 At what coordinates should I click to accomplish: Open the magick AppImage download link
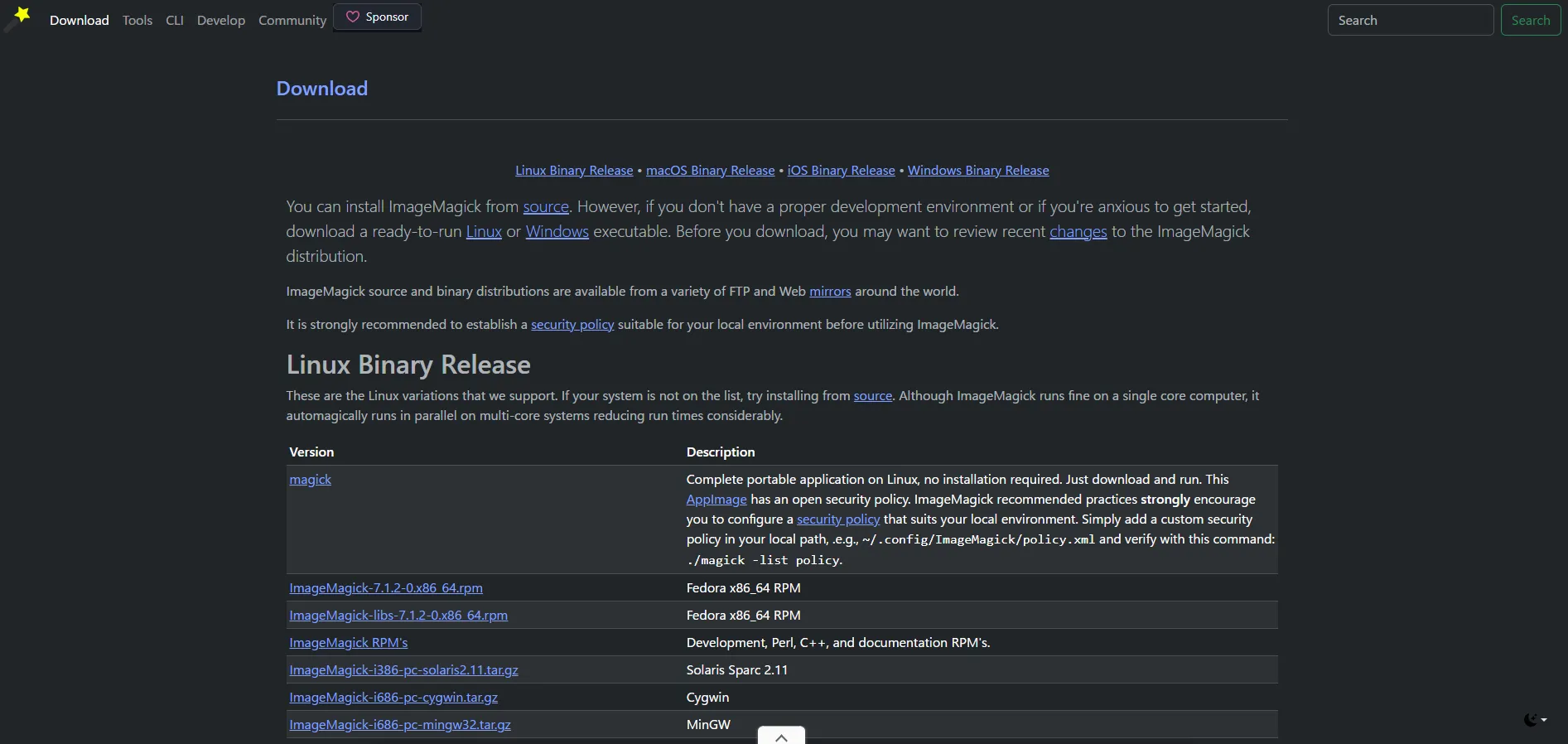(310, 479)
